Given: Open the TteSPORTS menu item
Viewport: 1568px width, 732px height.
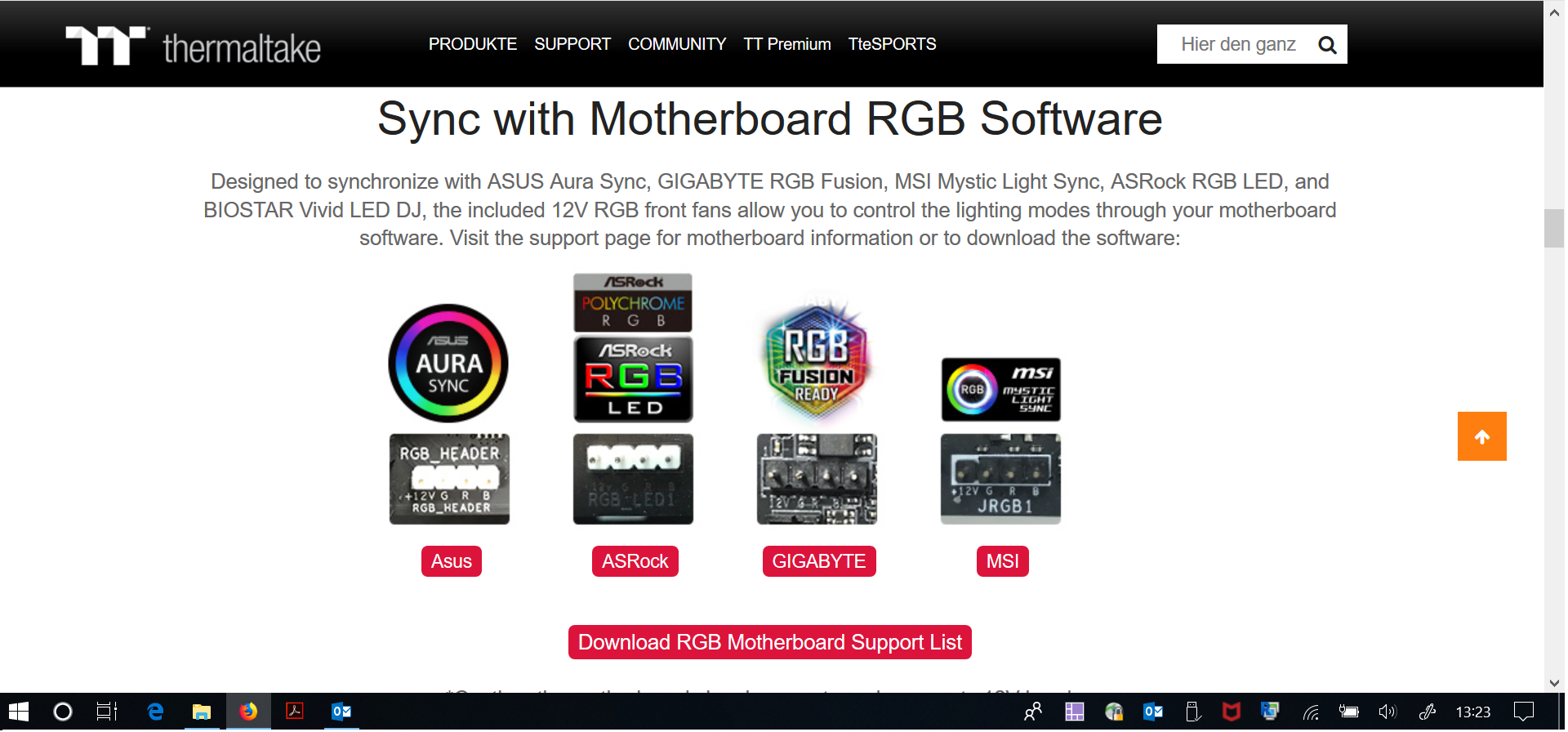Looking at the screenshot, I should [x=892, y=44].
